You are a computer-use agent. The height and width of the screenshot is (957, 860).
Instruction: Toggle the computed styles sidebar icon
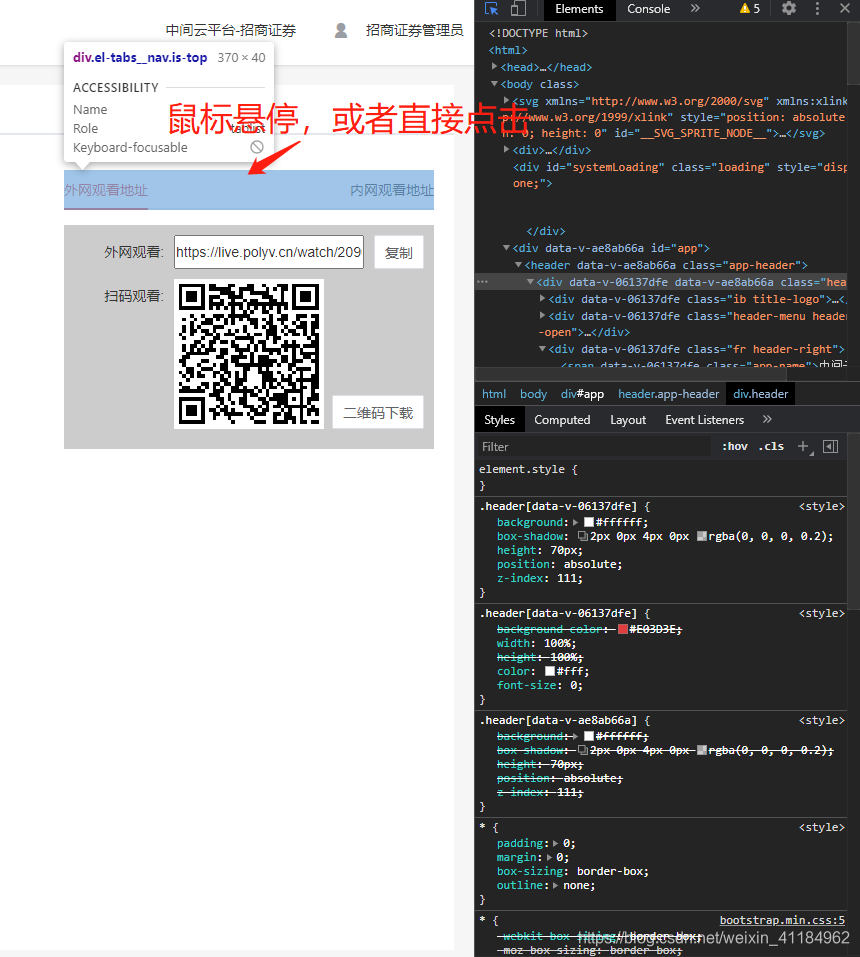(x=830, y=446)
